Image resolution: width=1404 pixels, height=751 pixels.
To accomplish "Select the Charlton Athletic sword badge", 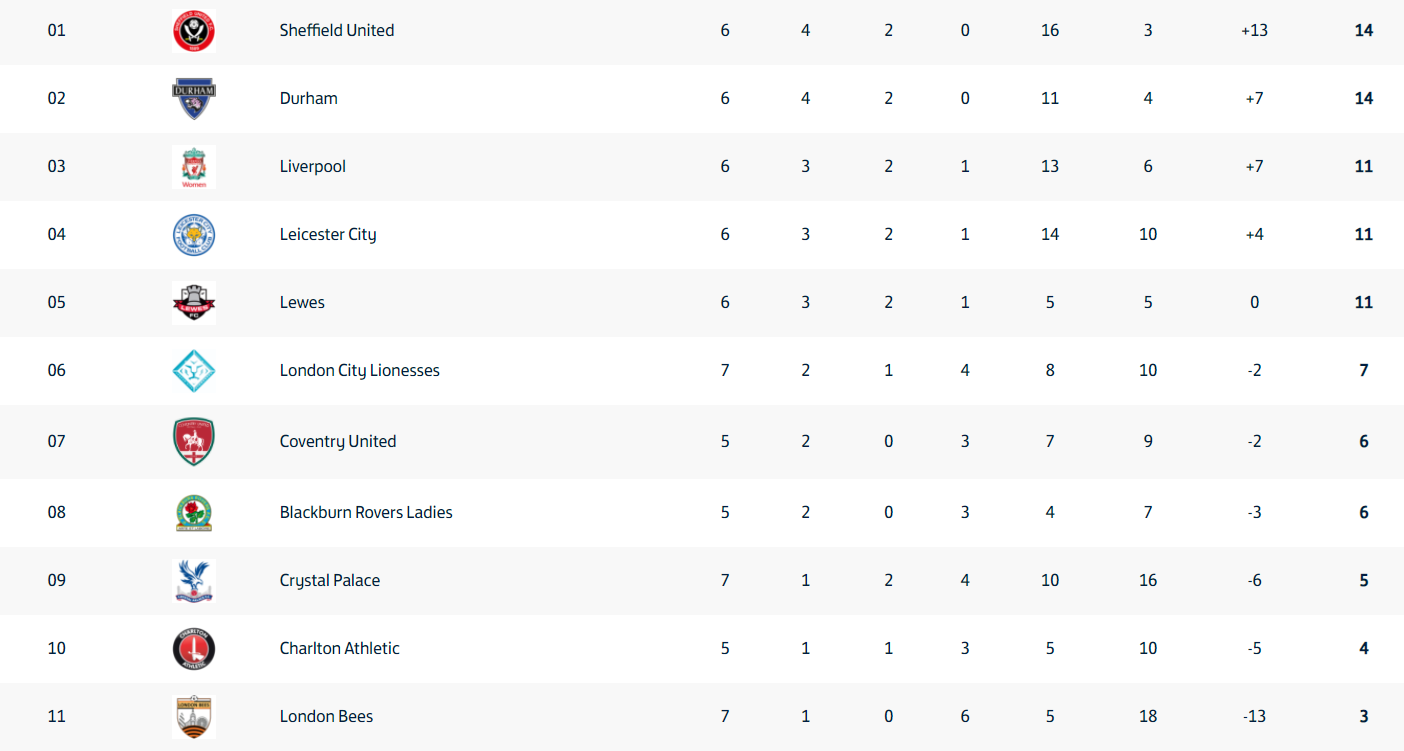I will (193, 648).
